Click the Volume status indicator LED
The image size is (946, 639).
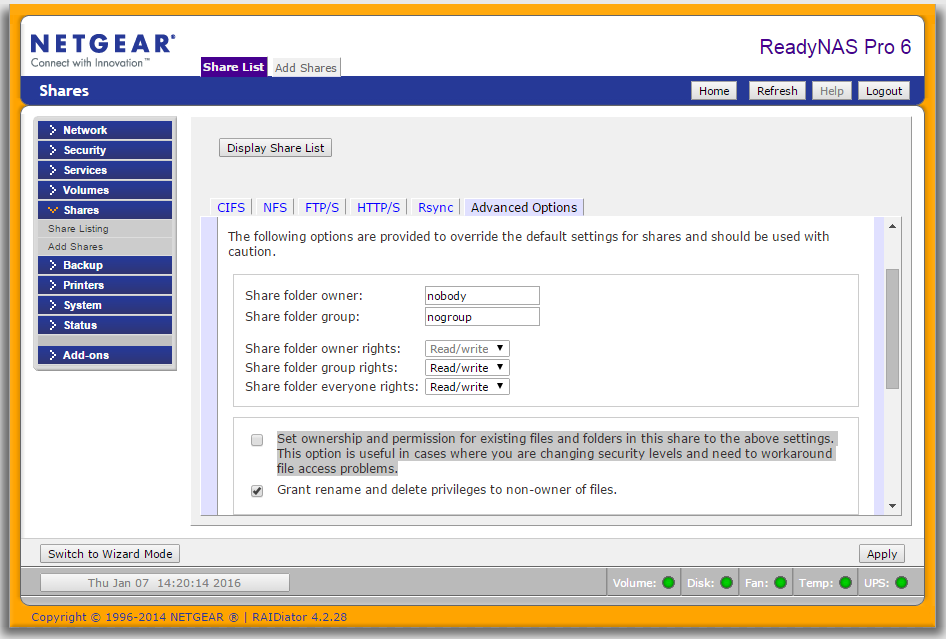(x=670, y=582)
